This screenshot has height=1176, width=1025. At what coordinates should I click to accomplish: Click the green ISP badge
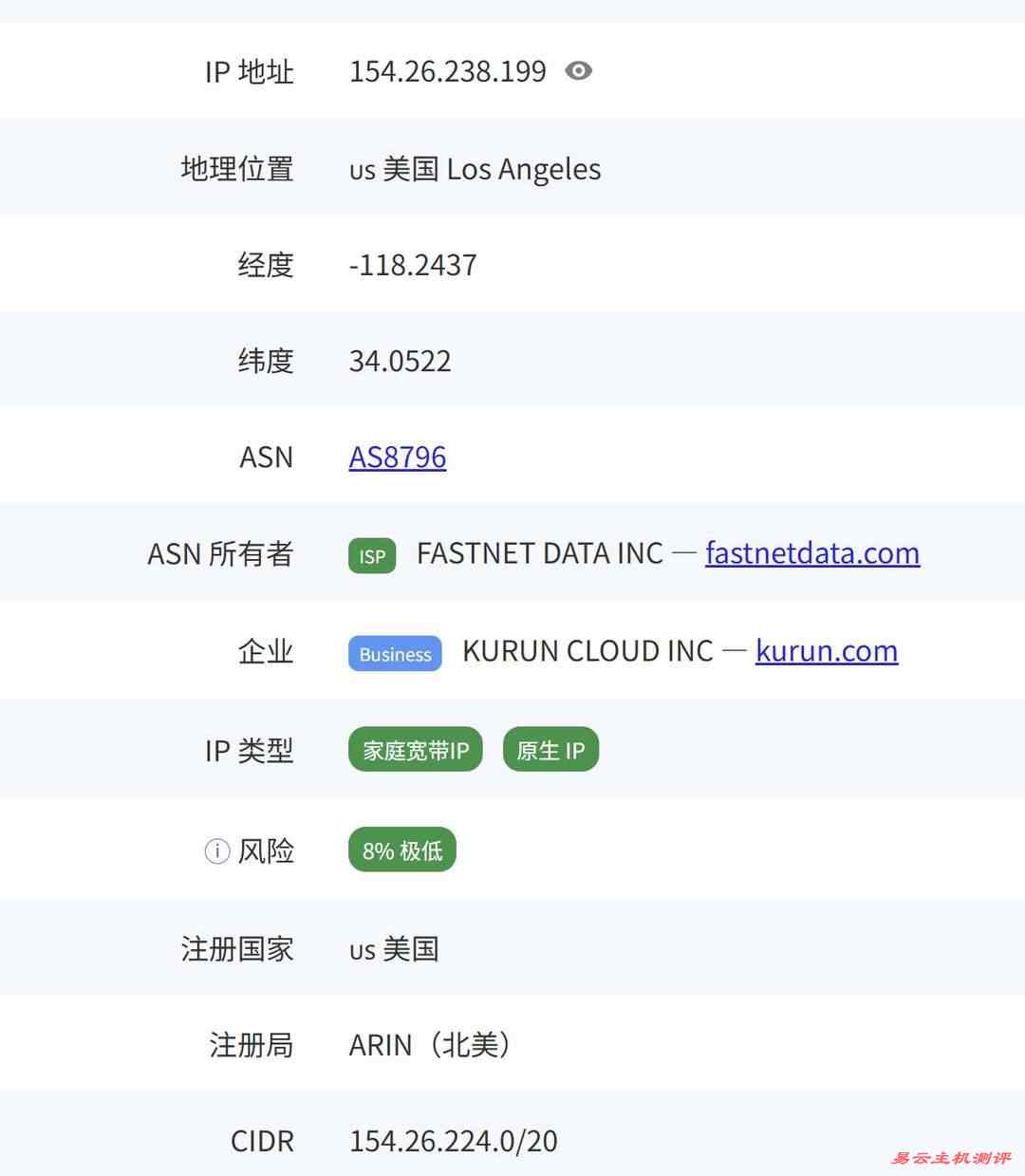371,556
